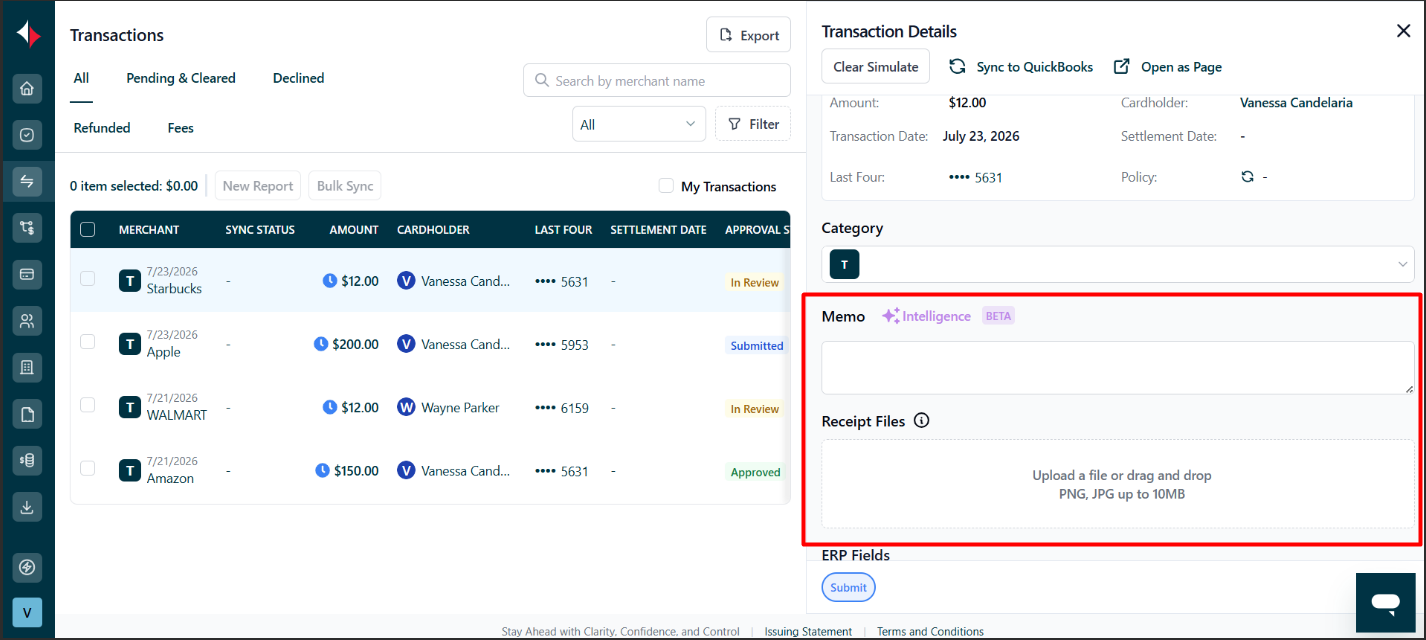The height and width of the screenshot is (640, 1426).
Task: Open the cards icon in sidebar
Action: click(x=27, y=273)
